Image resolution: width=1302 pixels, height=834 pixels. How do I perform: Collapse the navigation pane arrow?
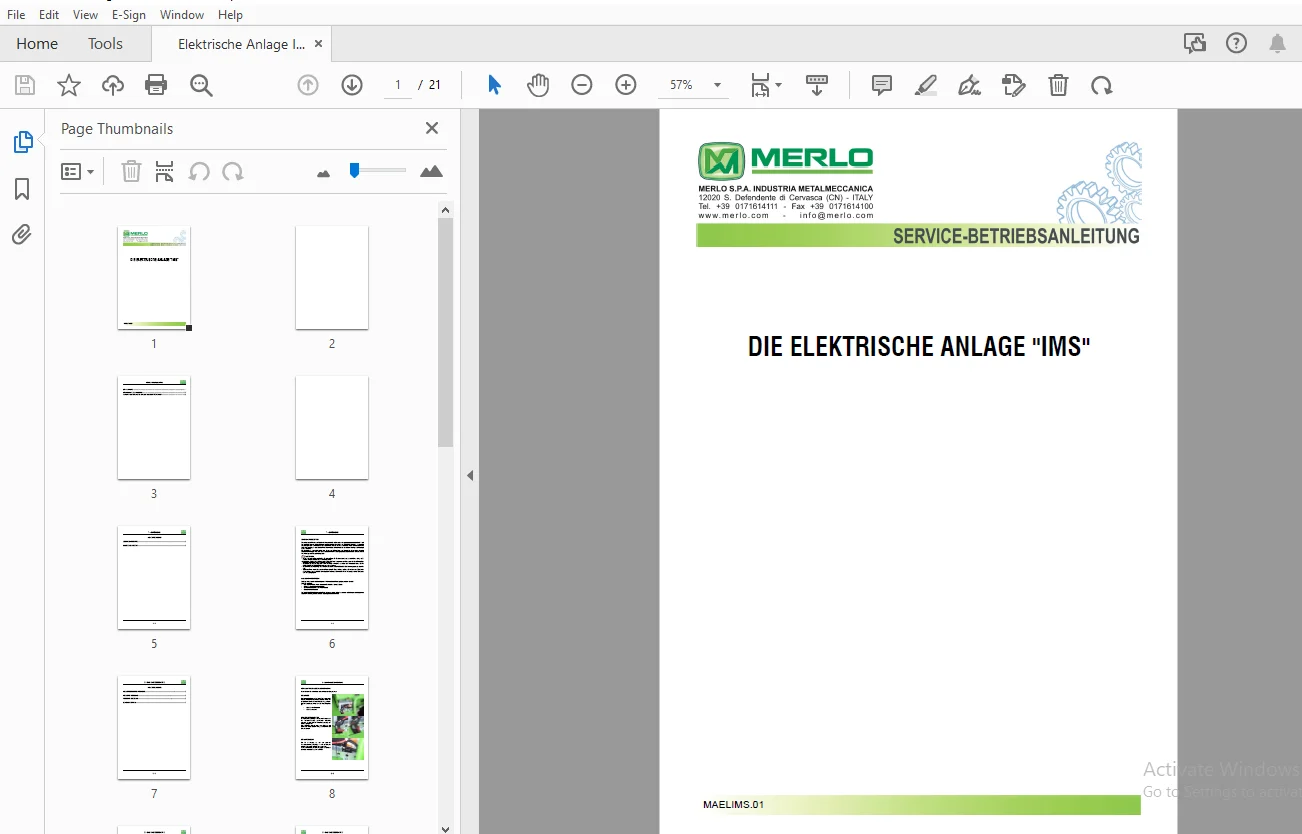tap(470, 476)
